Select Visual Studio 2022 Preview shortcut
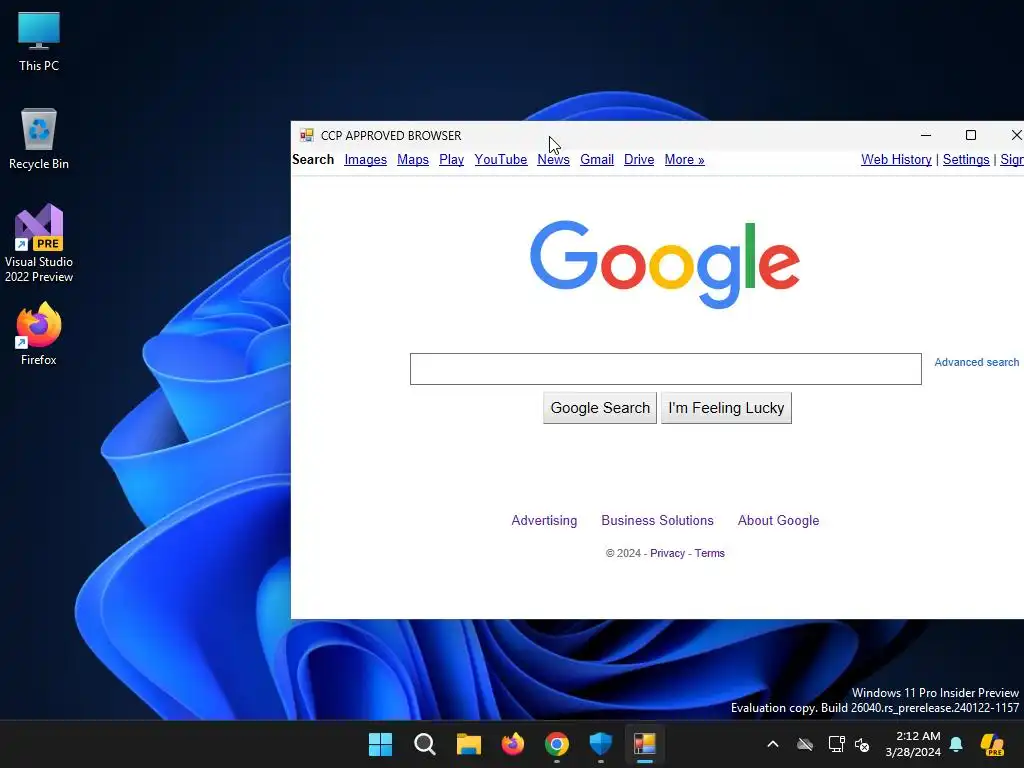The image size is (1024, 768). point(39,243)
